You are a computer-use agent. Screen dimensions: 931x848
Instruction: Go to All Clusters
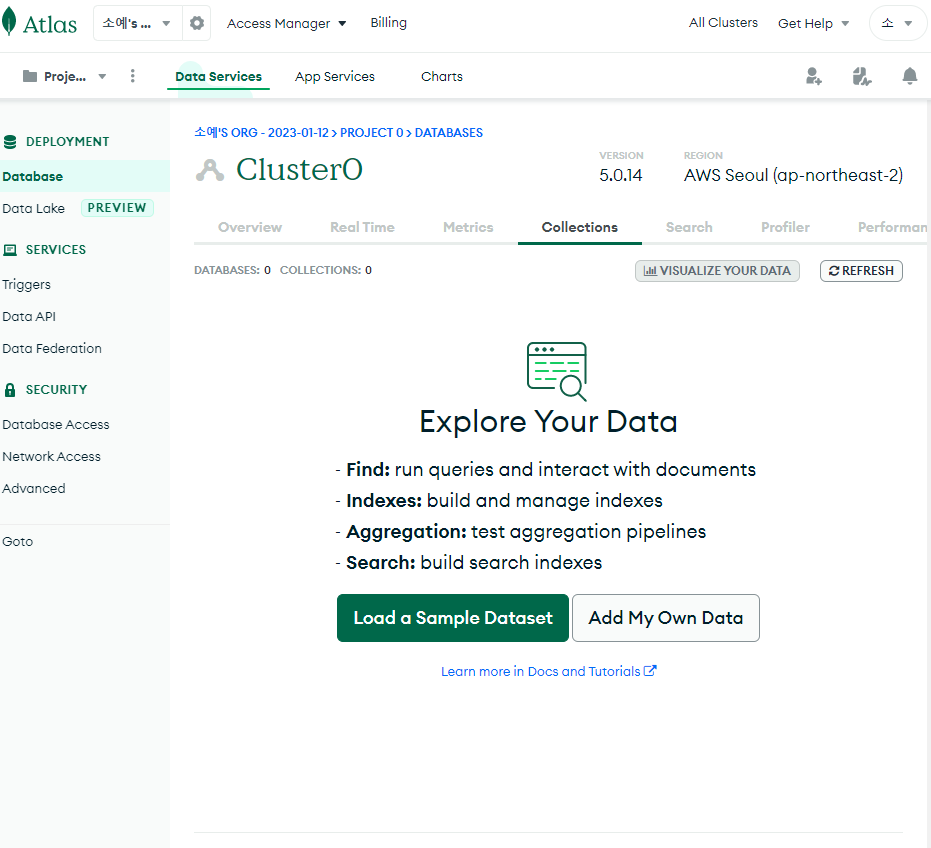(723, 23)
